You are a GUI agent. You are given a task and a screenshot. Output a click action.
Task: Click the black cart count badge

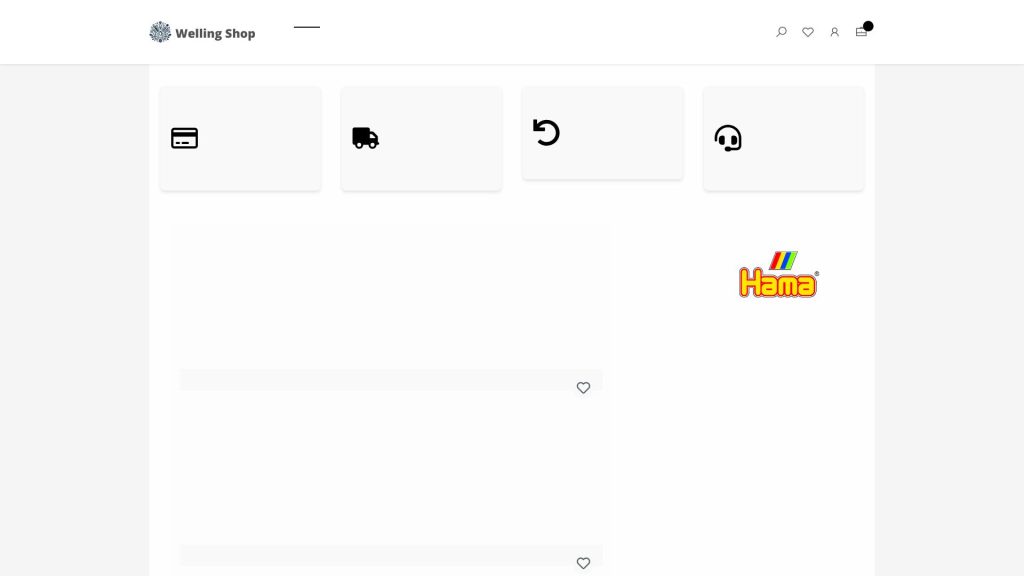[868, 26]
